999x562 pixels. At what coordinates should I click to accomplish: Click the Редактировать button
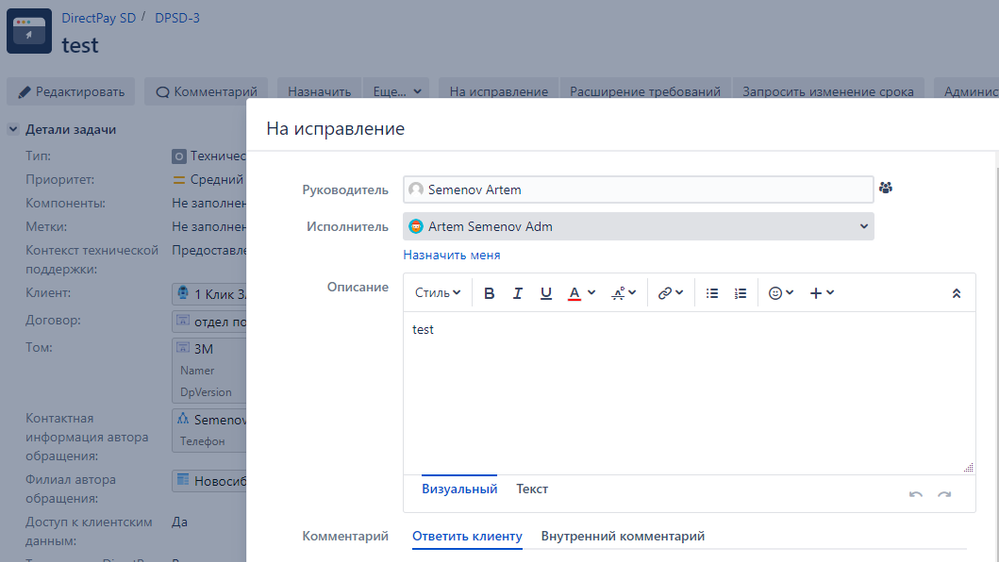pos(71,92)
